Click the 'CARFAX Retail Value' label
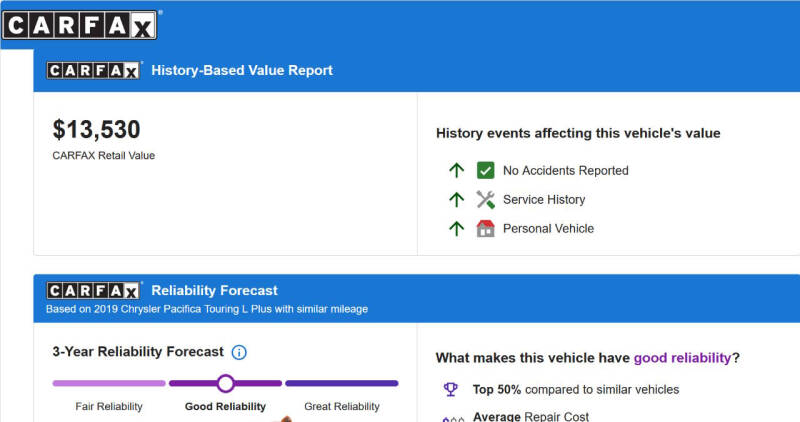Screen dimensions: 800x422 coord(104,156)
